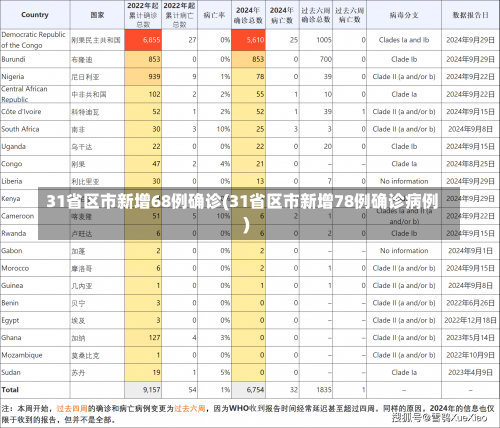Image resolution: width=500 pixels, height=428 pixels.
Task: Click the "布隆迪" Chinese name cell
Action: tap(97, 59)
